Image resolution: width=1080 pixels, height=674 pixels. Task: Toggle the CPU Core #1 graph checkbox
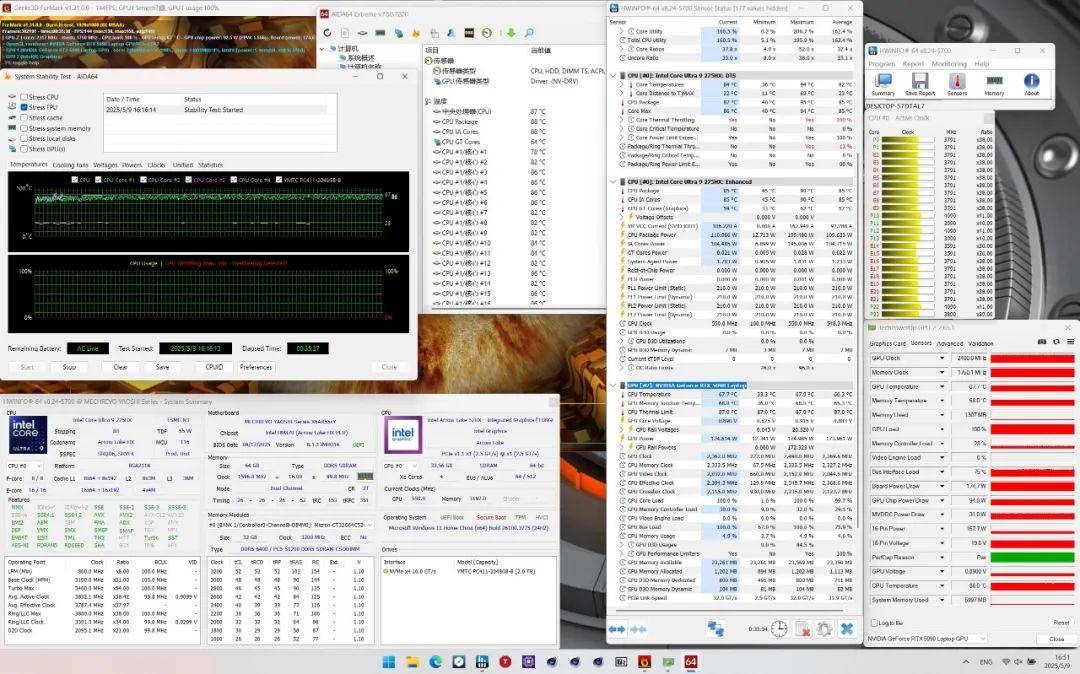(x=98, y=180)
